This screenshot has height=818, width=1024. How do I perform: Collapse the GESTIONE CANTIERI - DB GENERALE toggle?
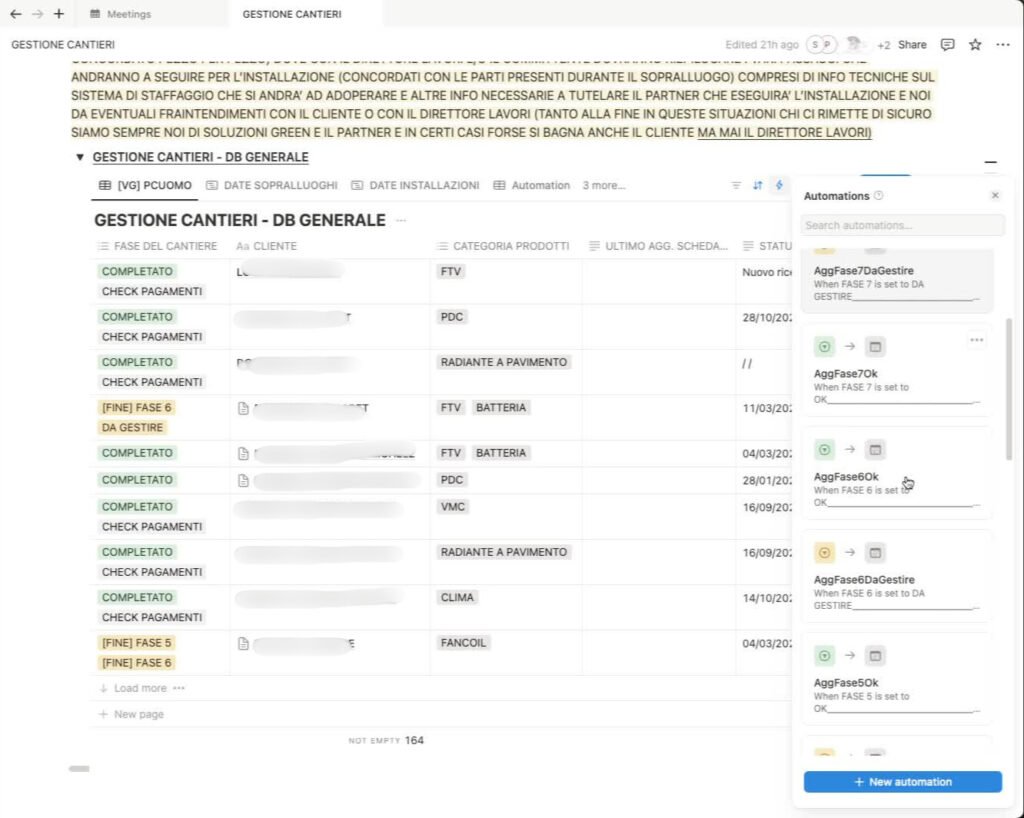(x=80, y=157)
